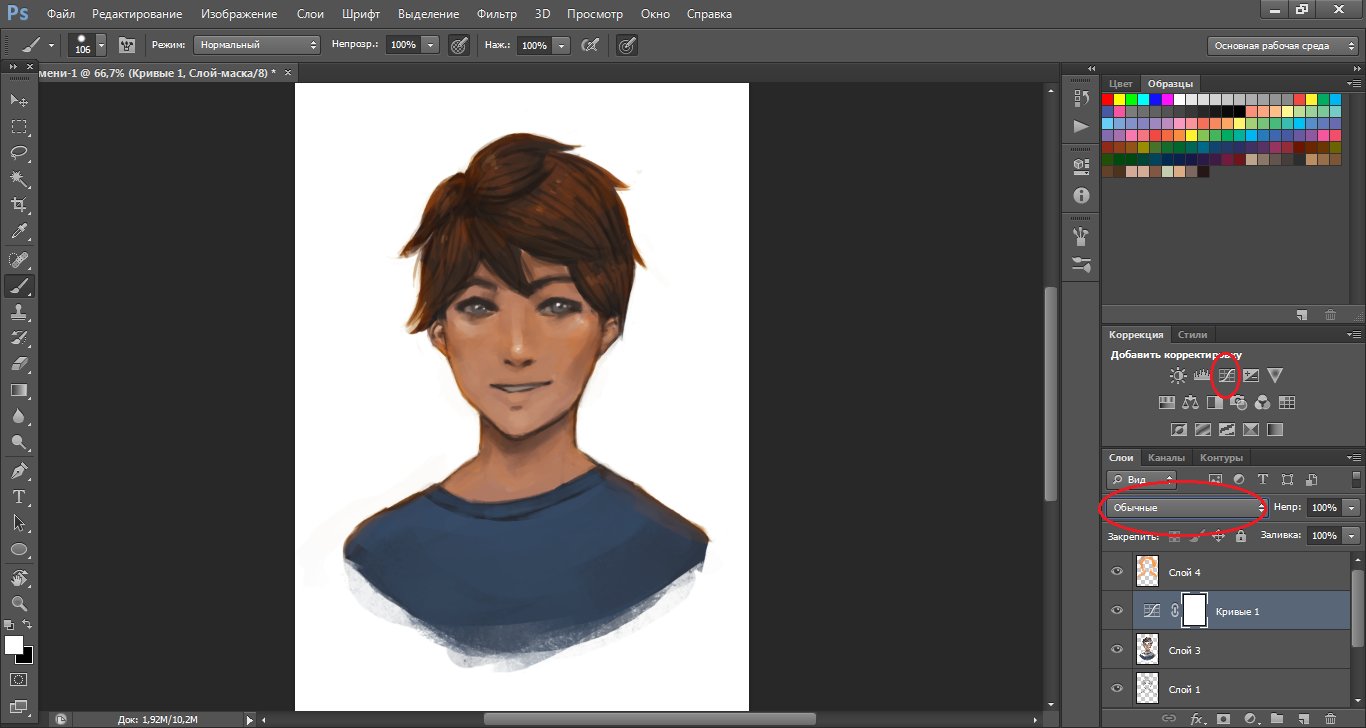The width and height of the screenshot is (1366, 728).
Task: Switch to the Каналы tab
Action: pyautogui.click(x=1166, y=458)
